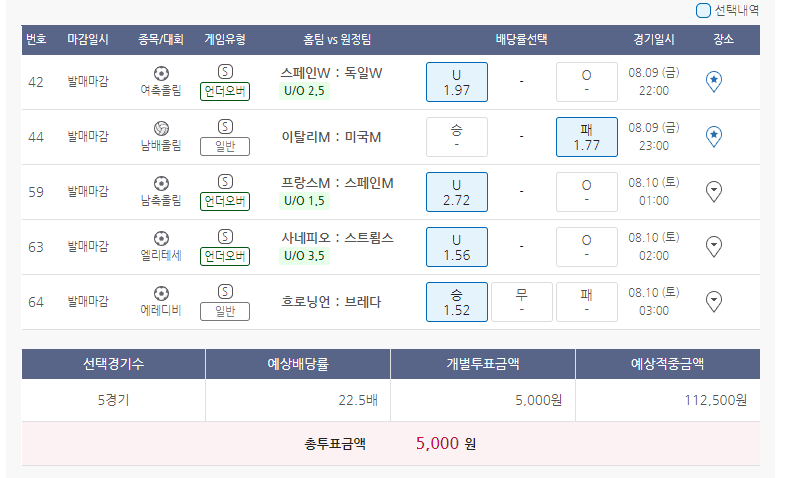Screen dimensions: 793x478
Task: Toggle the 패 1.77 pick for 이탈리M vs 미국M
Action: coord(586,137)
